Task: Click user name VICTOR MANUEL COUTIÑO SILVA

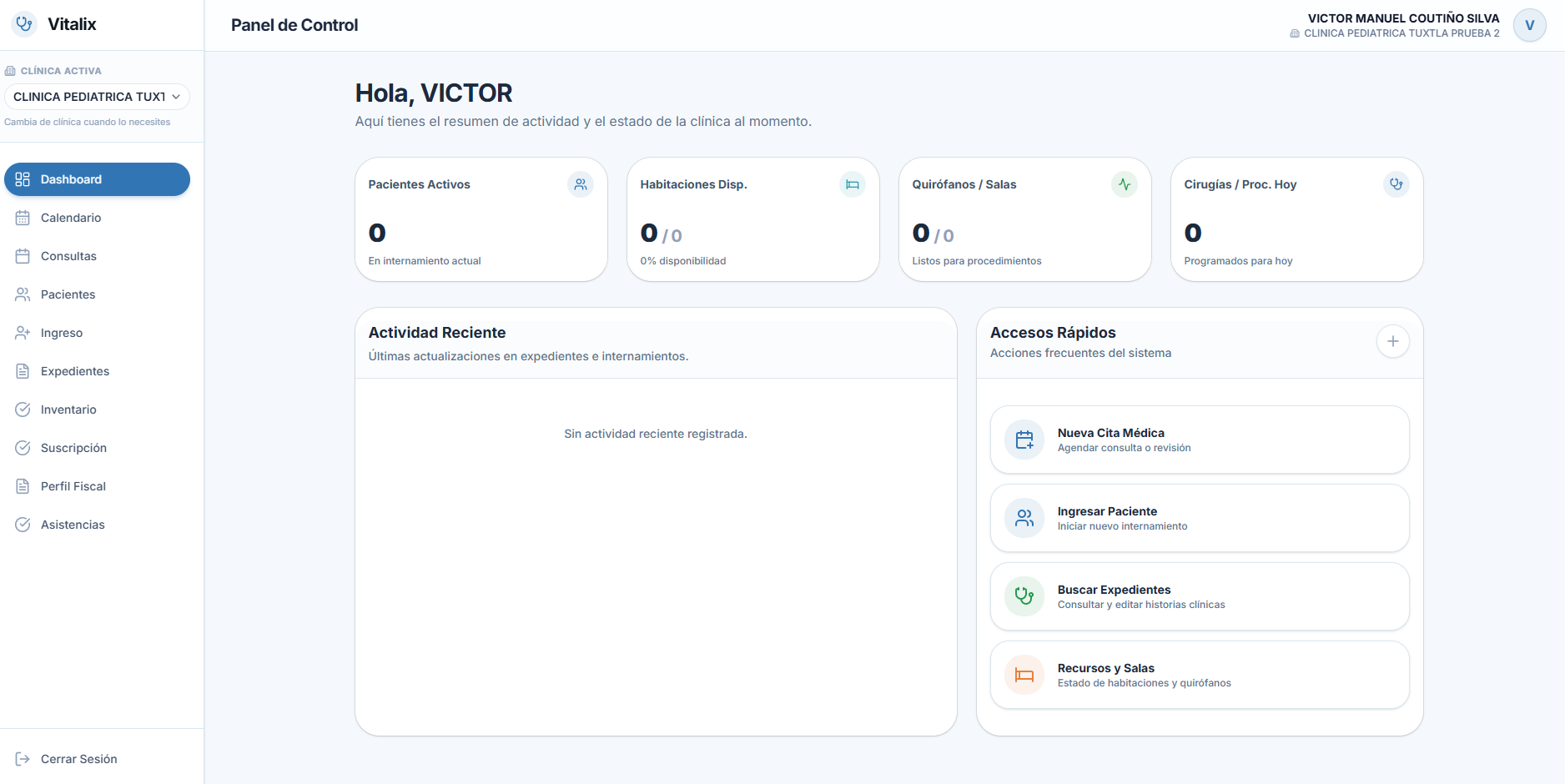Action: [x=1403, y=18]
